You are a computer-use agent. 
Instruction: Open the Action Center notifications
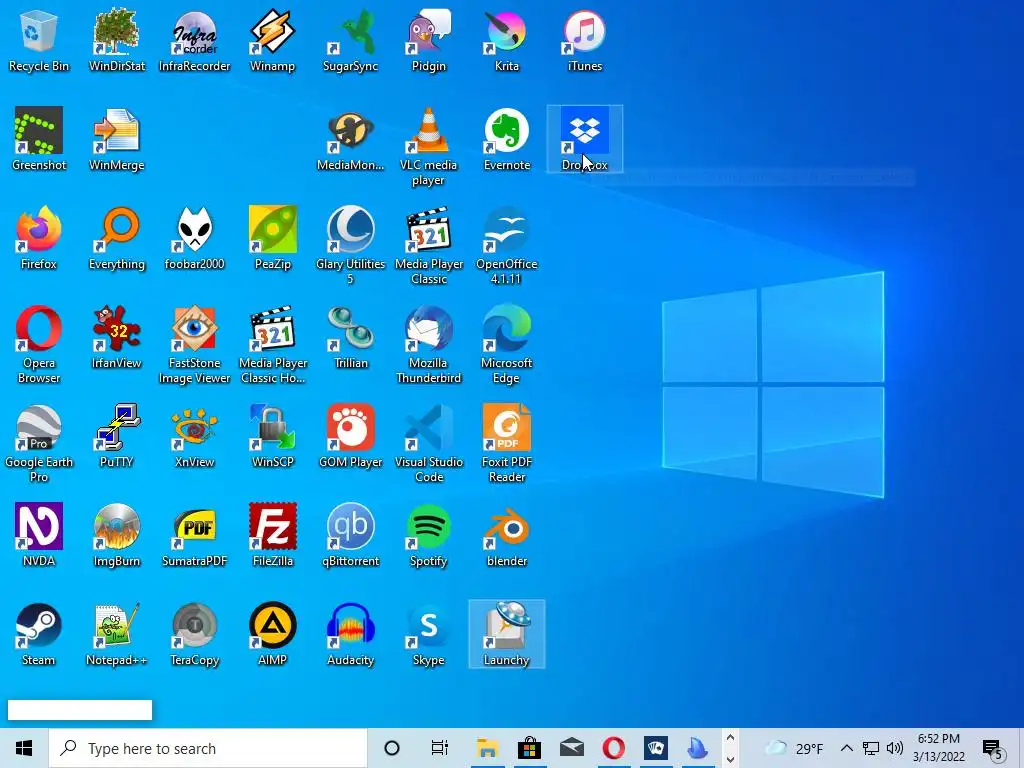(x=993, y=749)
